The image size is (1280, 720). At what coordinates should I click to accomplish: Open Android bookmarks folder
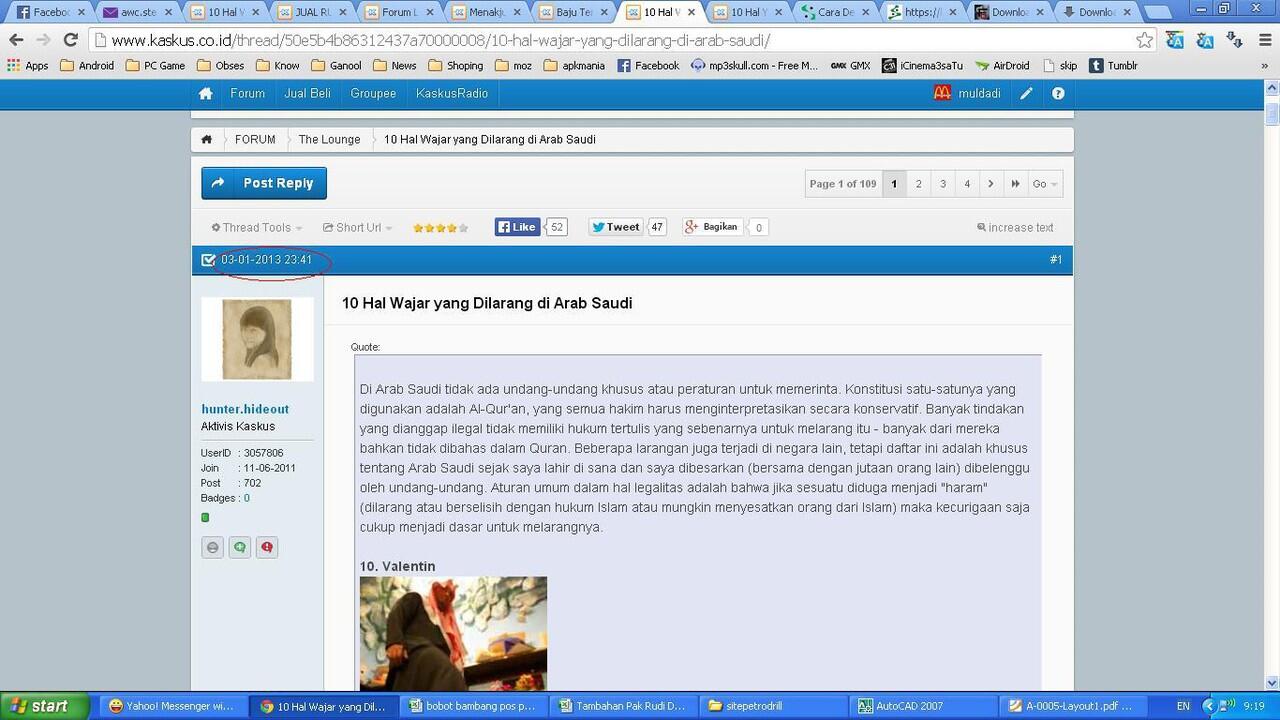(x=87, y=66)
